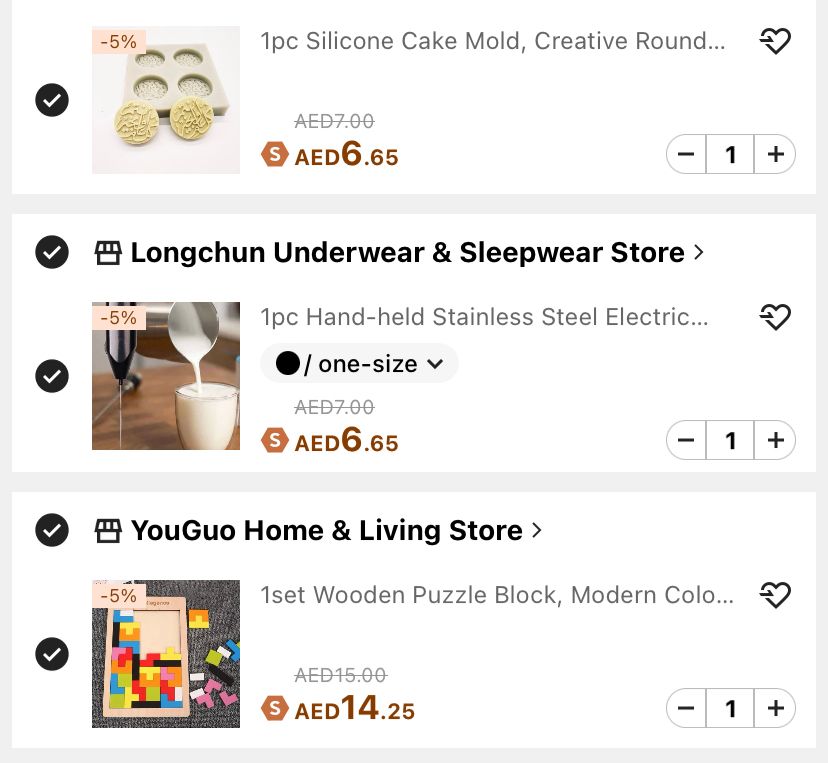828x763 pixels.
Task: Deselect all YouGuo Home & Living items
Action: [x=52, y=530]
